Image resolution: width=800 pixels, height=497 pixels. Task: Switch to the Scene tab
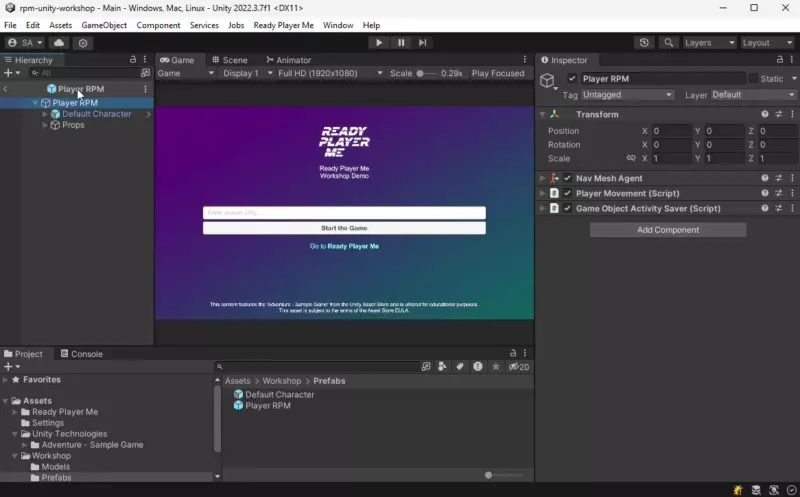pos(230,60)
